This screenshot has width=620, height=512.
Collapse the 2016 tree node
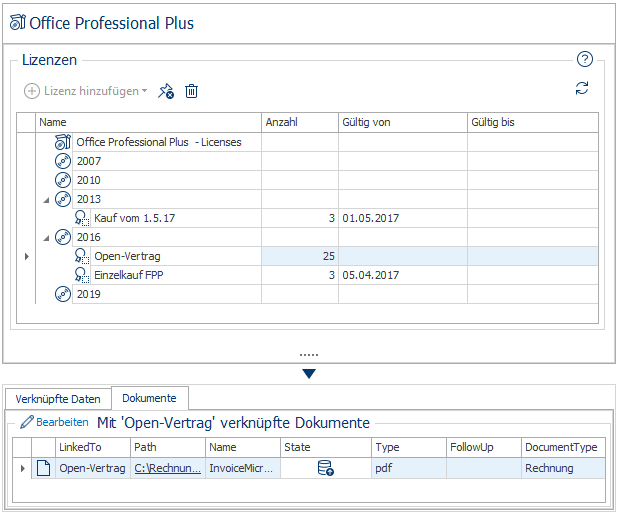click(46, 238)
